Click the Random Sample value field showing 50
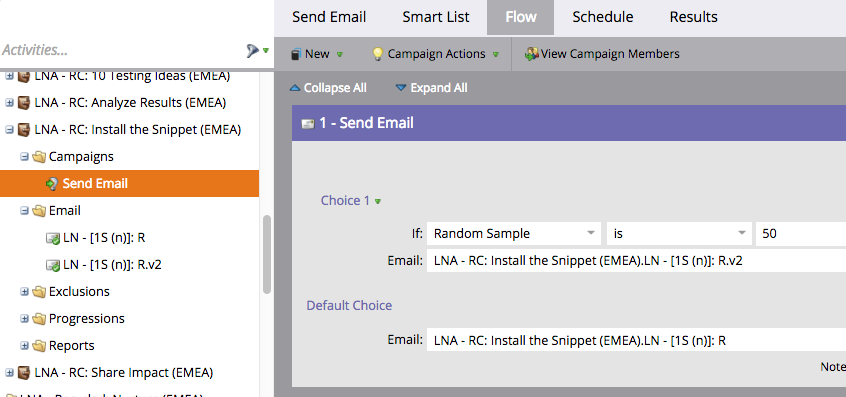846x397 pixels. click(801, 234)
